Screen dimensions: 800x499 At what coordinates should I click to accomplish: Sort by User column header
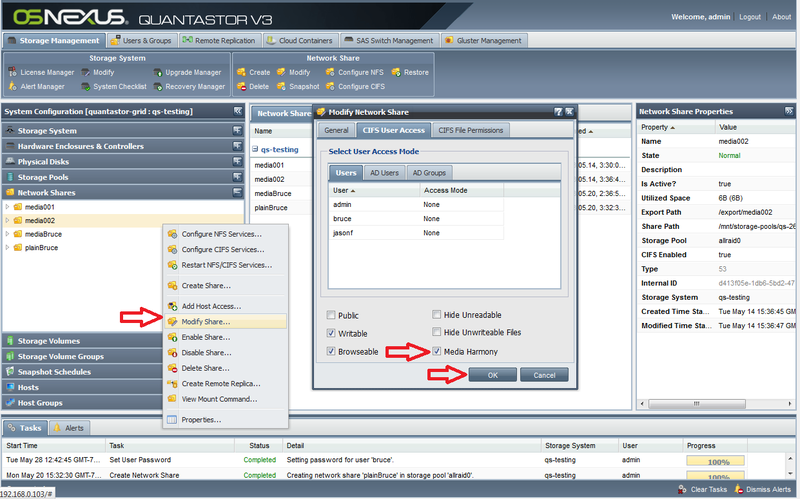click(374, 190)
